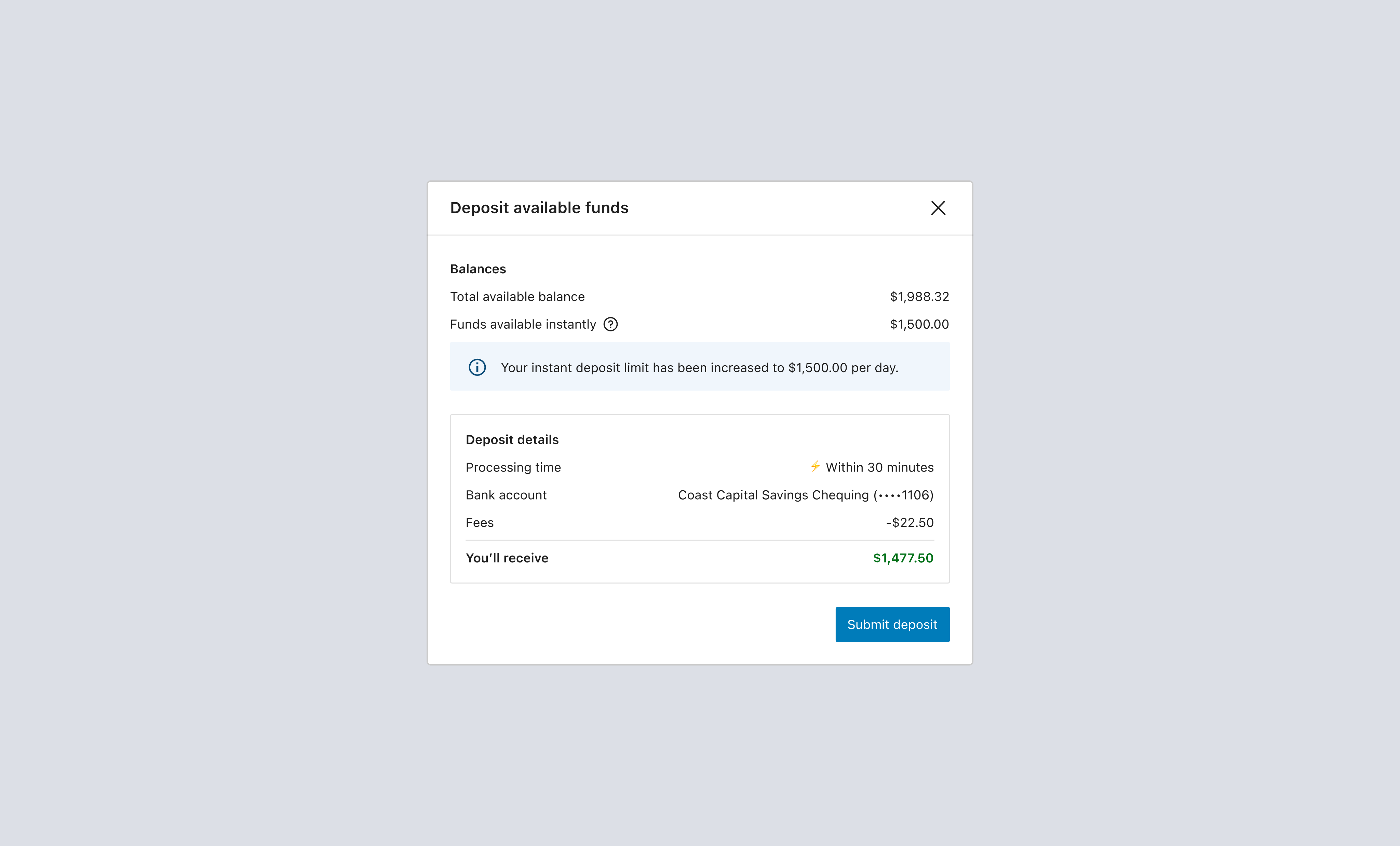The width and height of the screenshot is (1400, 846).
Task: Select the Coast Capital Savings Chequing account
Action: pyautogui.click(x=806, y=495)
